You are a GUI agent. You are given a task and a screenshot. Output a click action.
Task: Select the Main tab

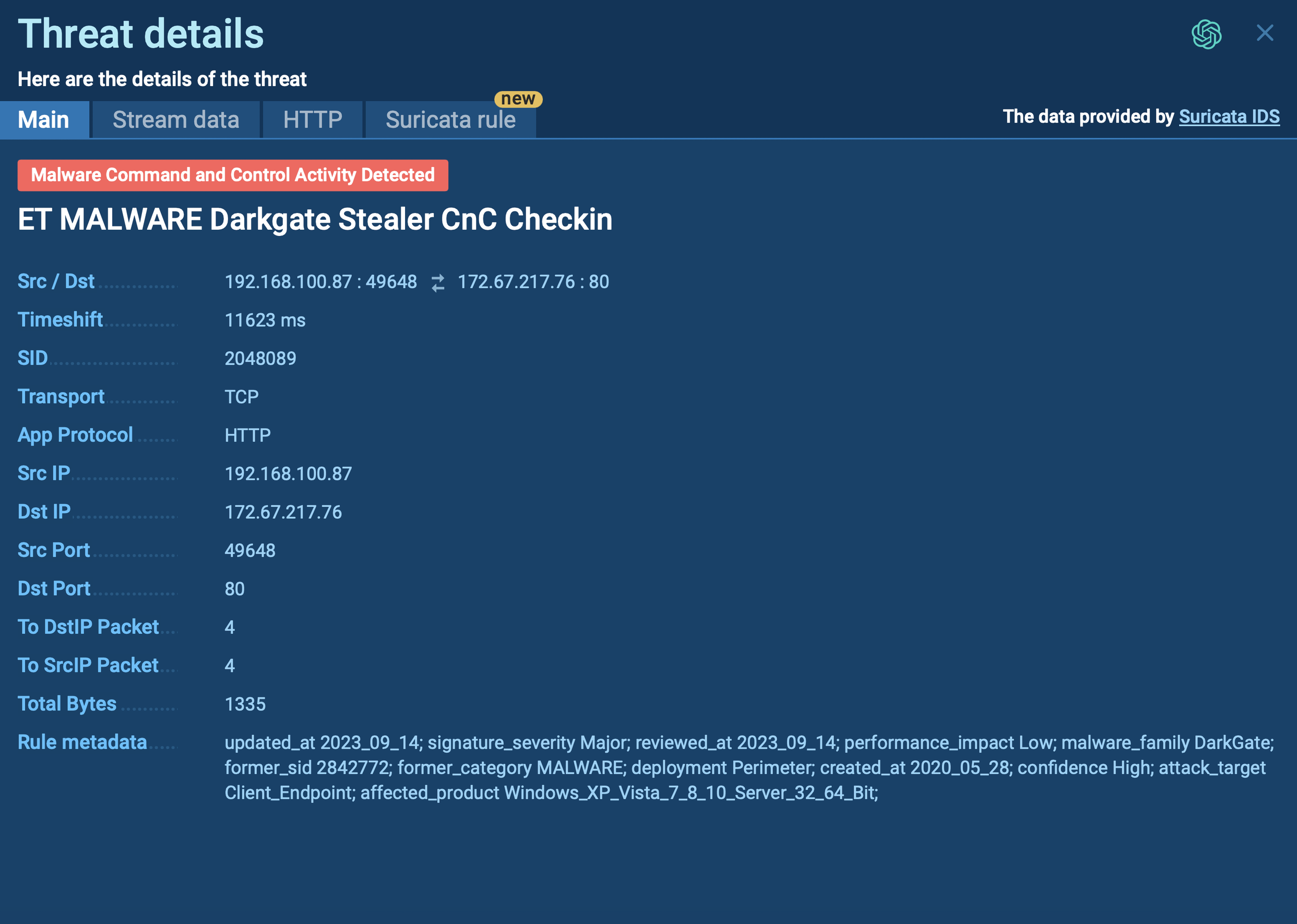coord(44,119)
